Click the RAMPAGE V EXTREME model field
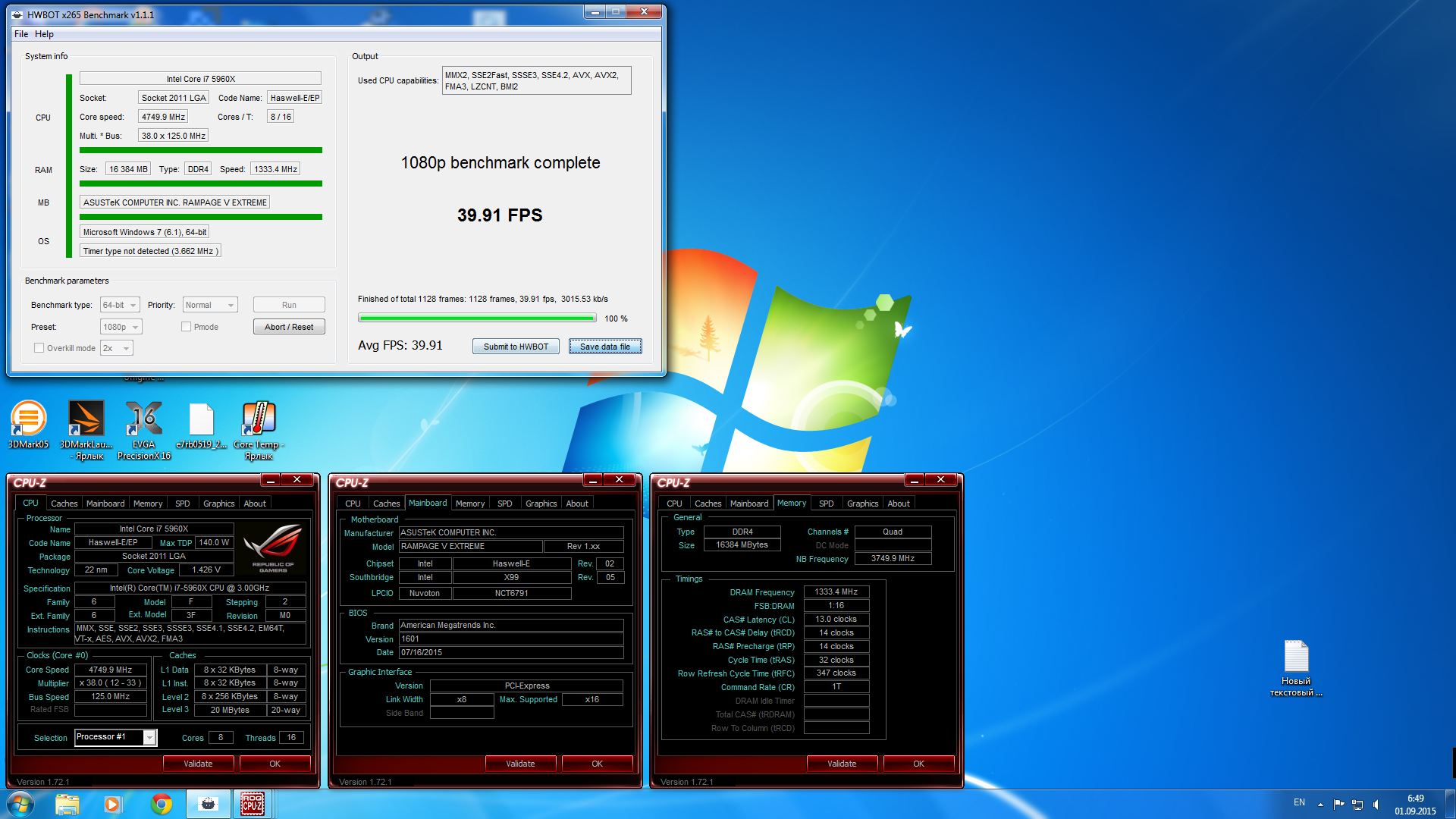Viewport: 1456px width, 819px height. click(x=471, y=547)
